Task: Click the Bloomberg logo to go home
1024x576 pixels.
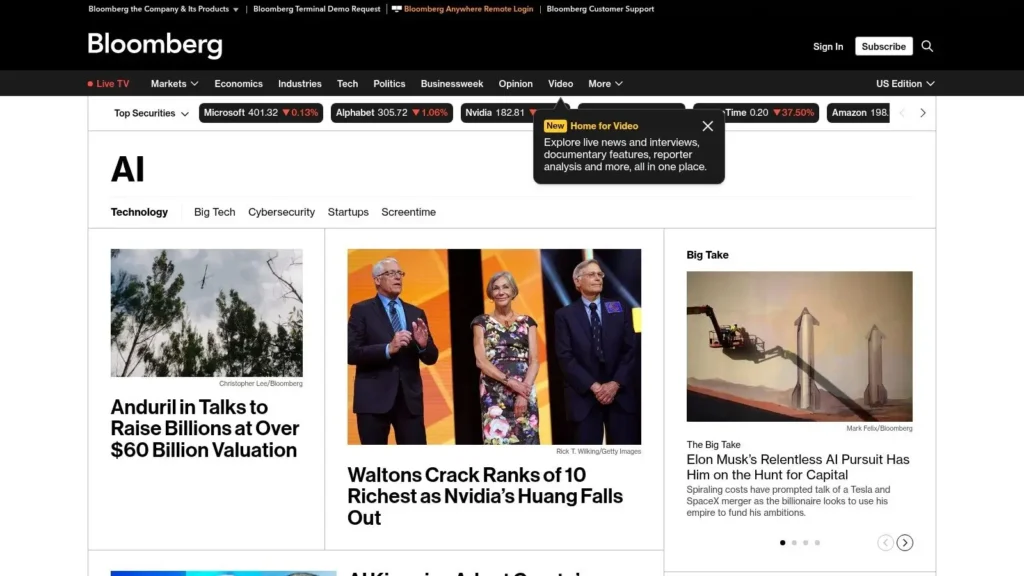Action: click(155, 45)
